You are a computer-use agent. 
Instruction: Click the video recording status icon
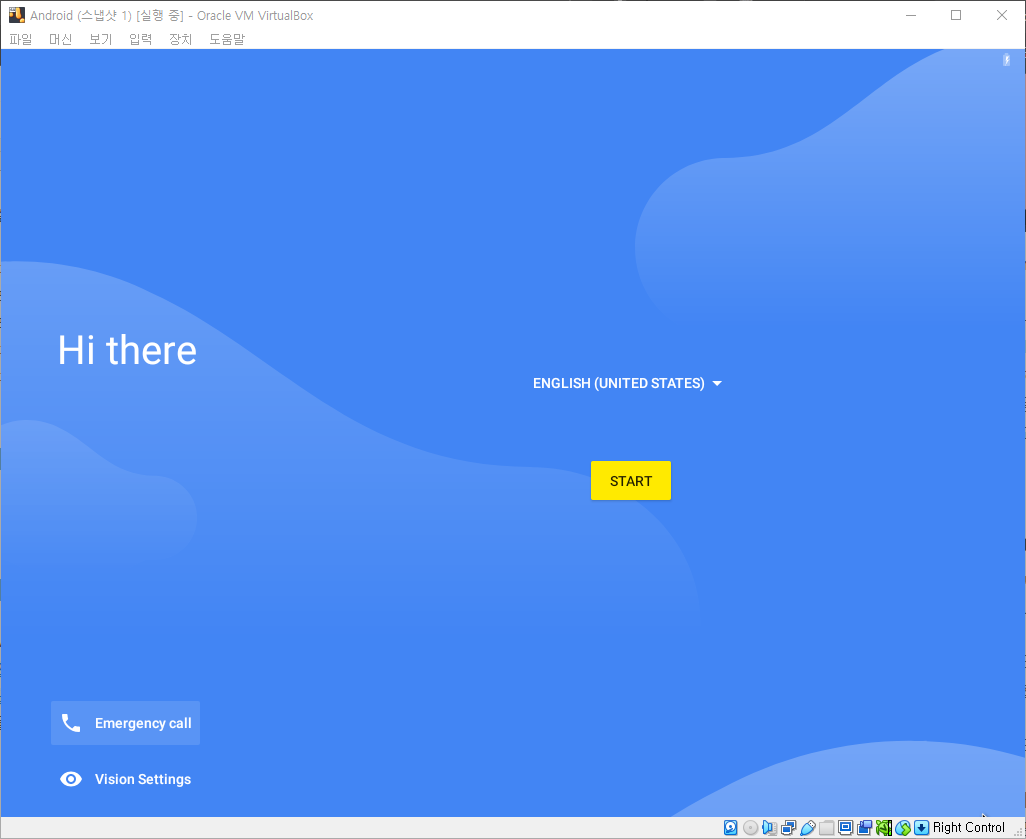pos(864,828)
